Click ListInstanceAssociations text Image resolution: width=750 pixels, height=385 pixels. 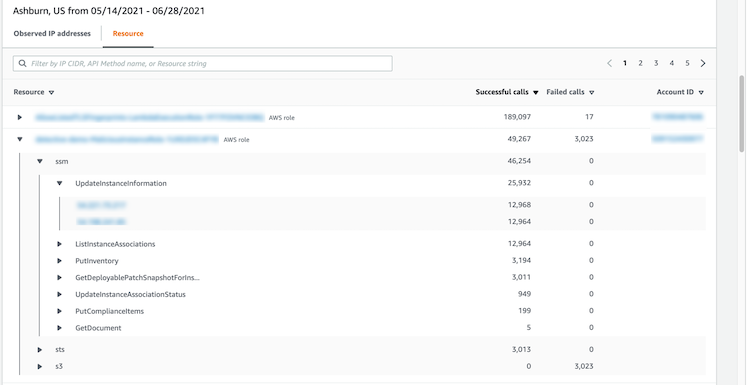click(115, 244)
